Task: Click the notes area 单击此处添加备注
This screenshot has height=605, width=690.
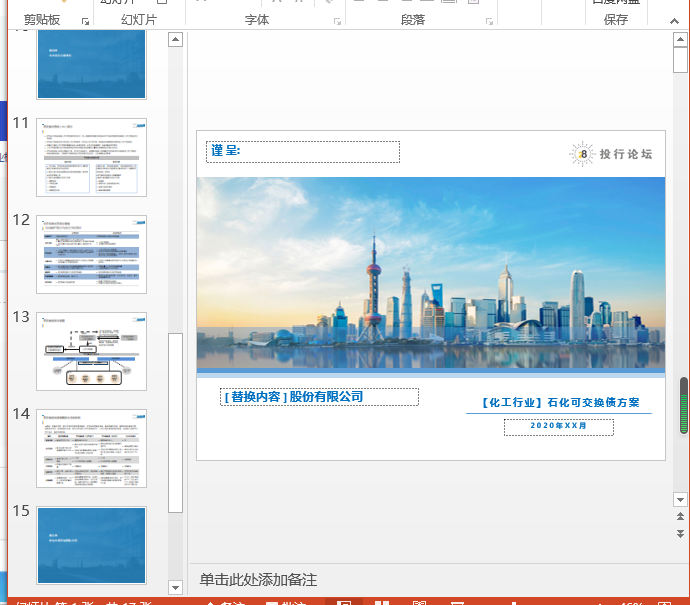Action: [258, 579]
